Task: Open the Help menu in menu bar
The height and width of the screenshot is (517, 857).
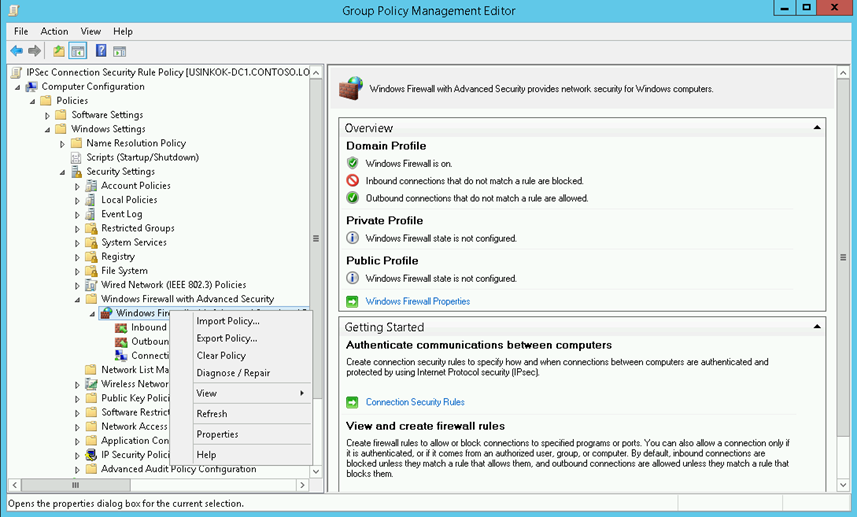Action: [x=123, y=31]
